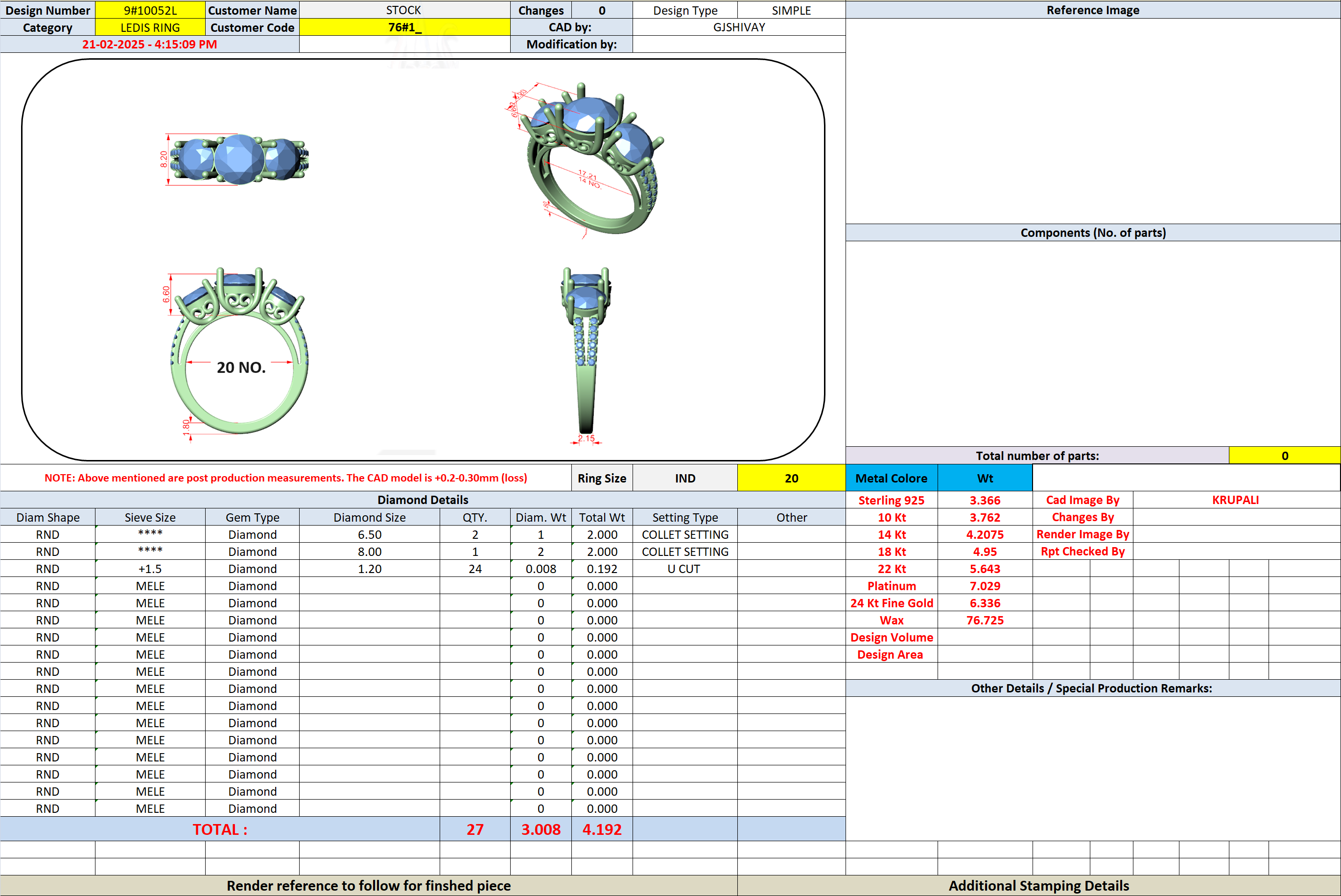
Task: Select the blue Wt header cell
Action: point(985,478)
